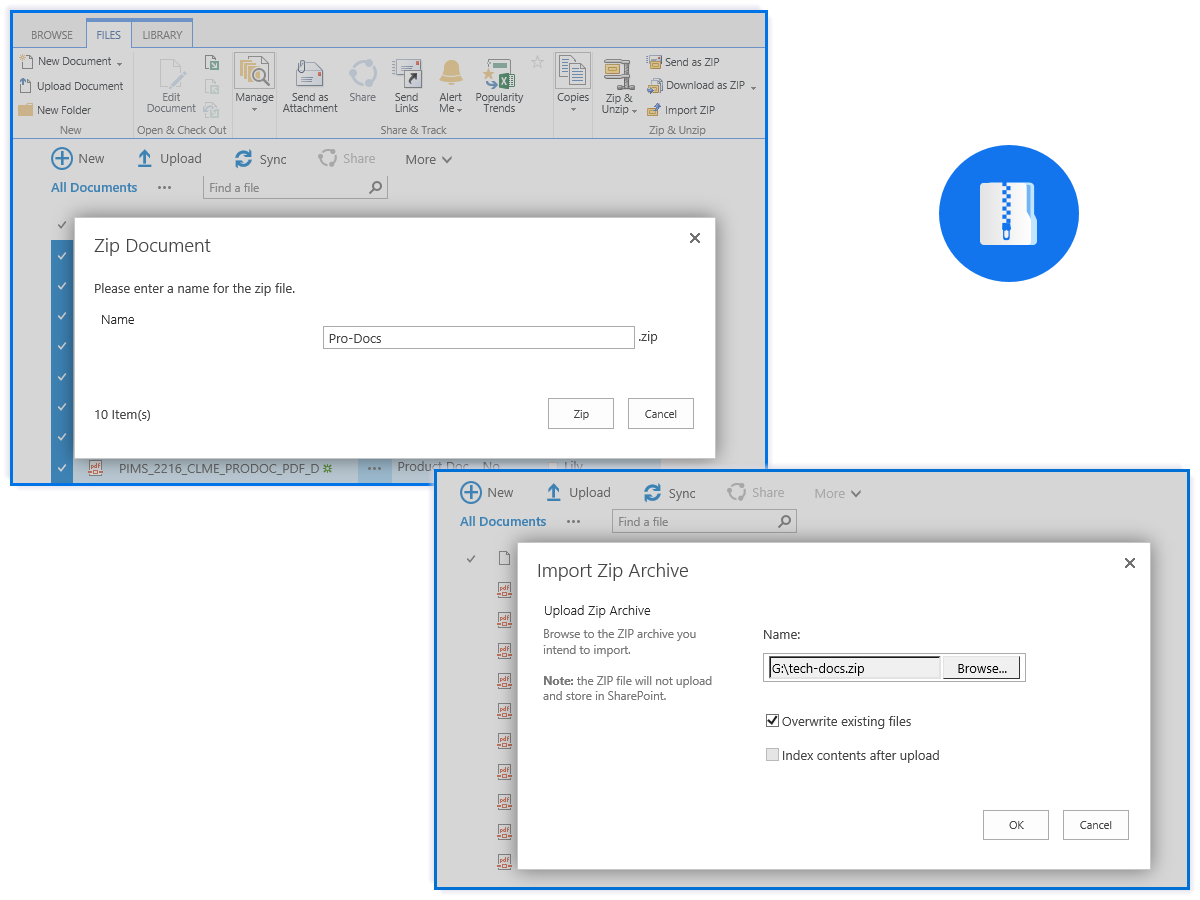Open the LIBRARY ribbon tab
Screen dimensions: 1200x900
[x=162, y=35]
